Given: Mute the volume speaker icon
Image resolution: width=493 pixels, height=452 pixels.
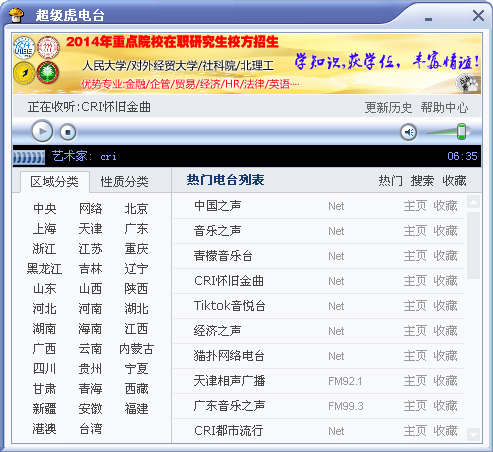Looking at the screenshot, I should coord(409,132).
